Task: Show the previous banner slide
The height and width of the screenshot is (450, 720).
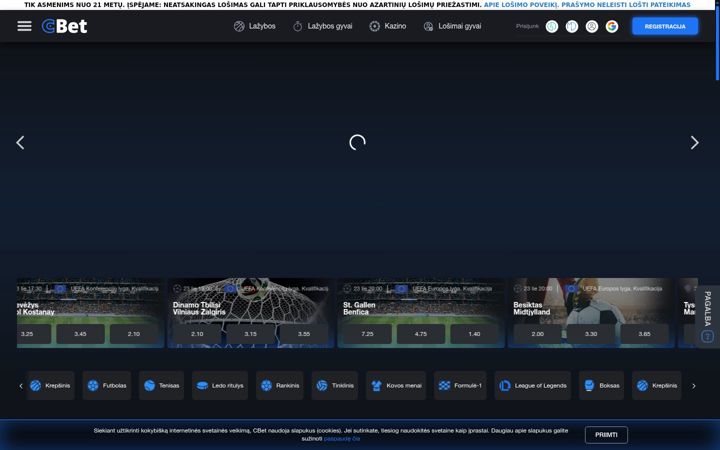Action: (x=20, y=142)
